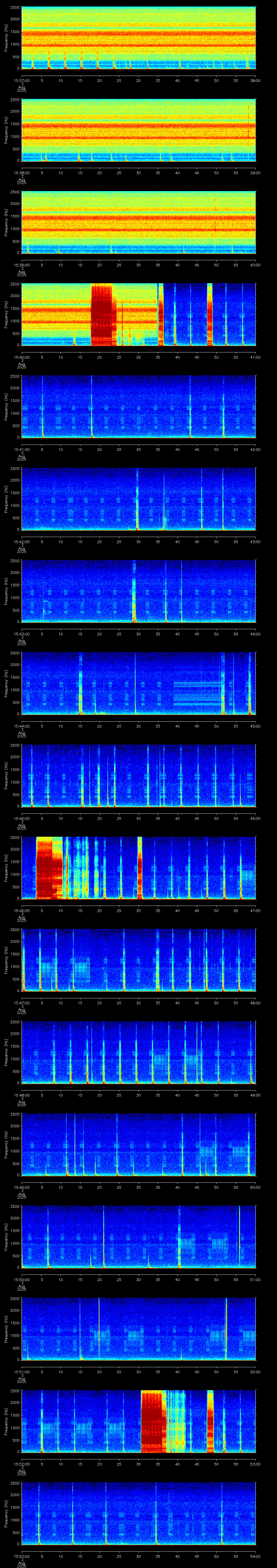
Task: Choose the spectrogram panel starting at 15:44:00
Action: (138, 683)
